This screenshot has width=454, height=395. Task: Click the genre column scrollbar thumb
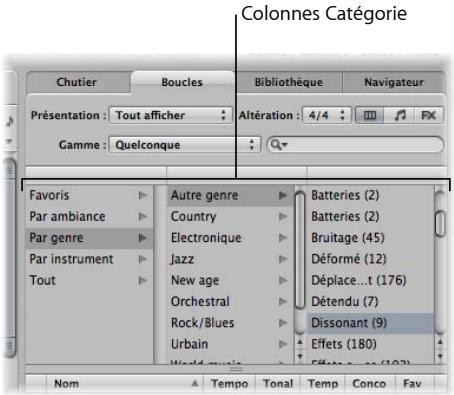pos(300,251)
